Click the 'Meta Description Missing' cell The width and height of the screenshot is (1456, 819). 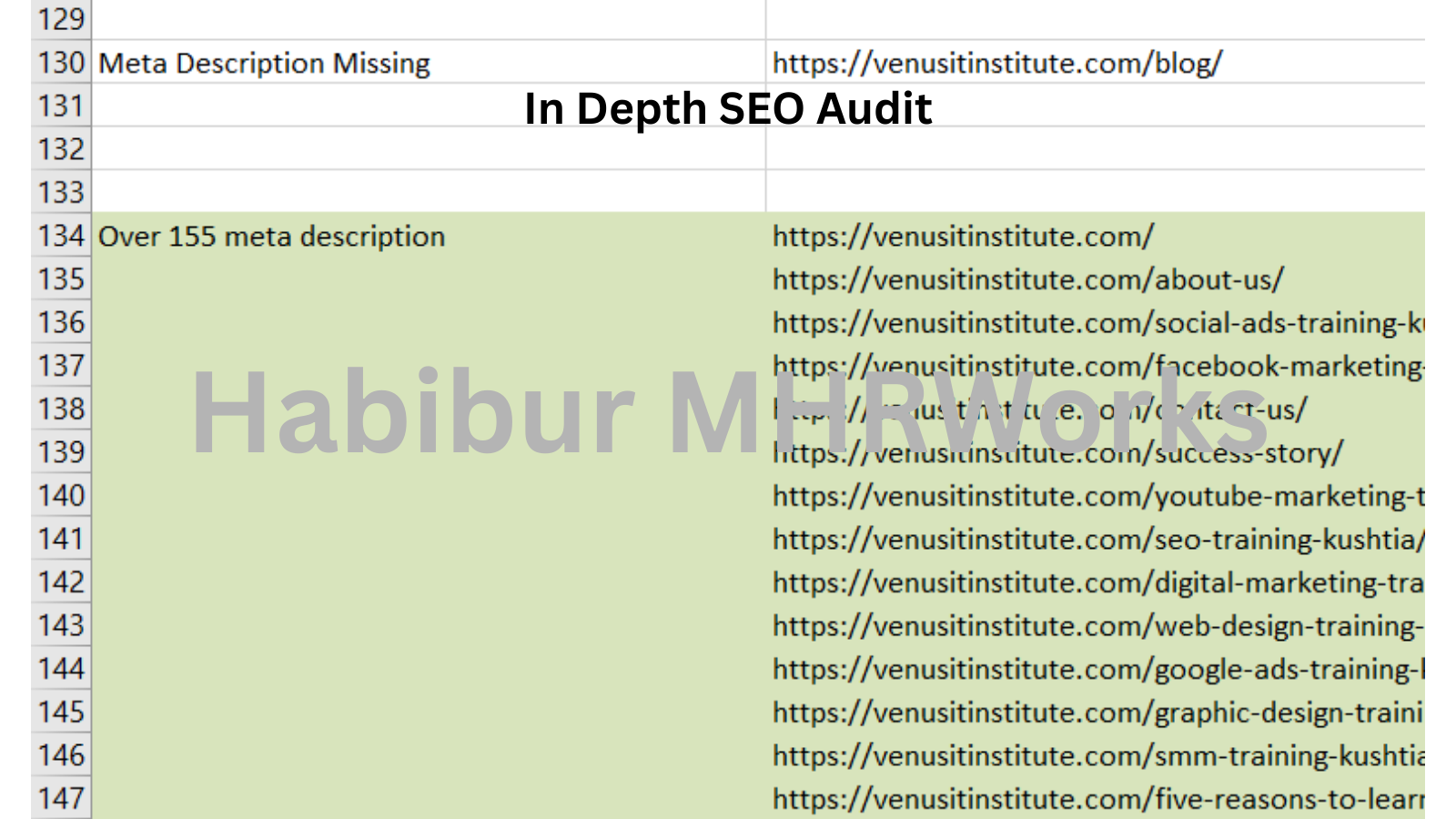pyautogui.click(x=264, y=63)
